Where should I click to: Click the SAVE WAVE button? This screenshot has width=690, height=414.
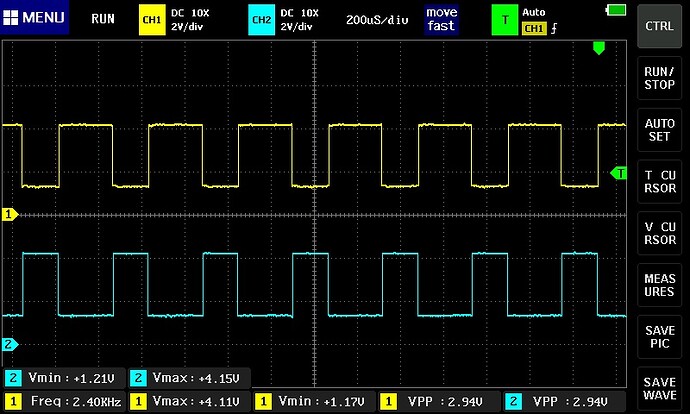coord(659,388)
